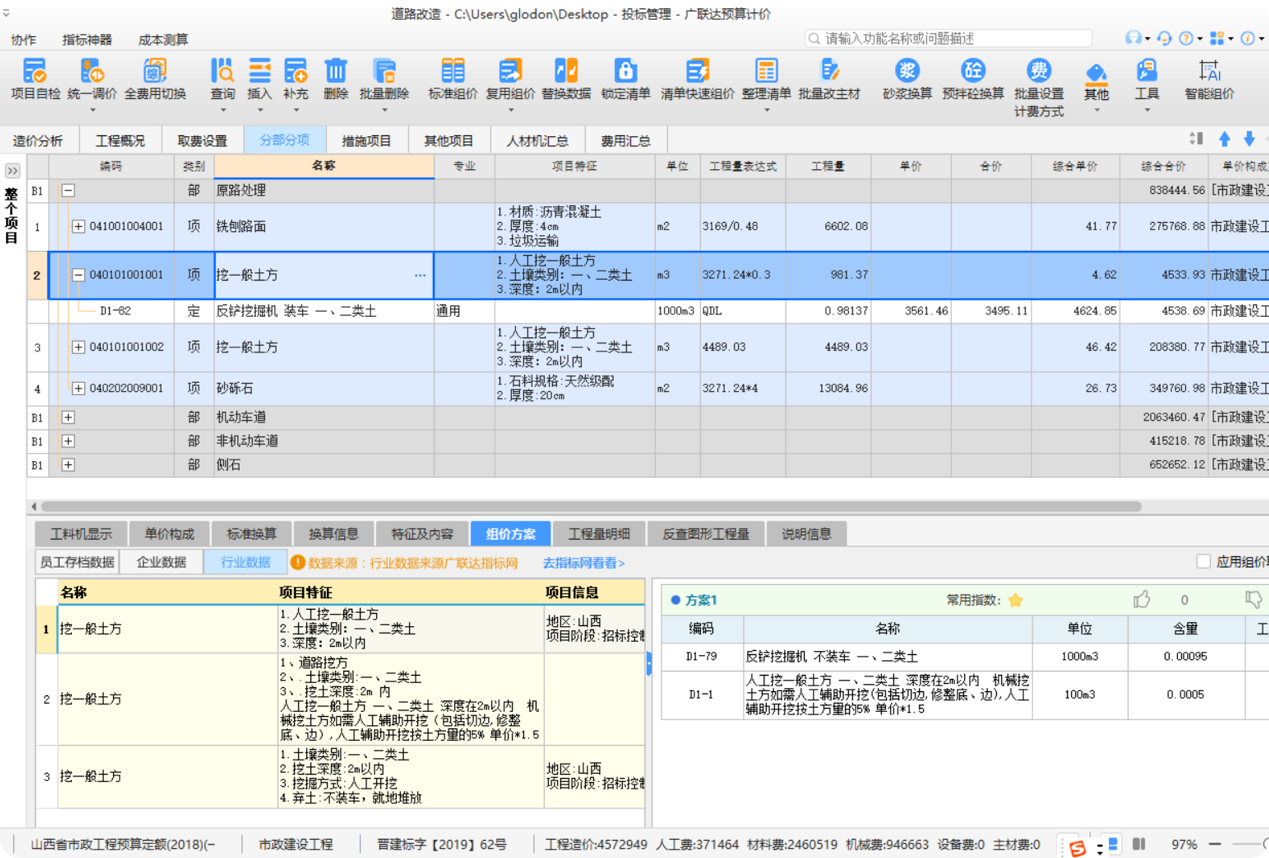Enable the 应用组价 checkbox
Screen dimensions: 1269x858
(x=1204, y=562)
